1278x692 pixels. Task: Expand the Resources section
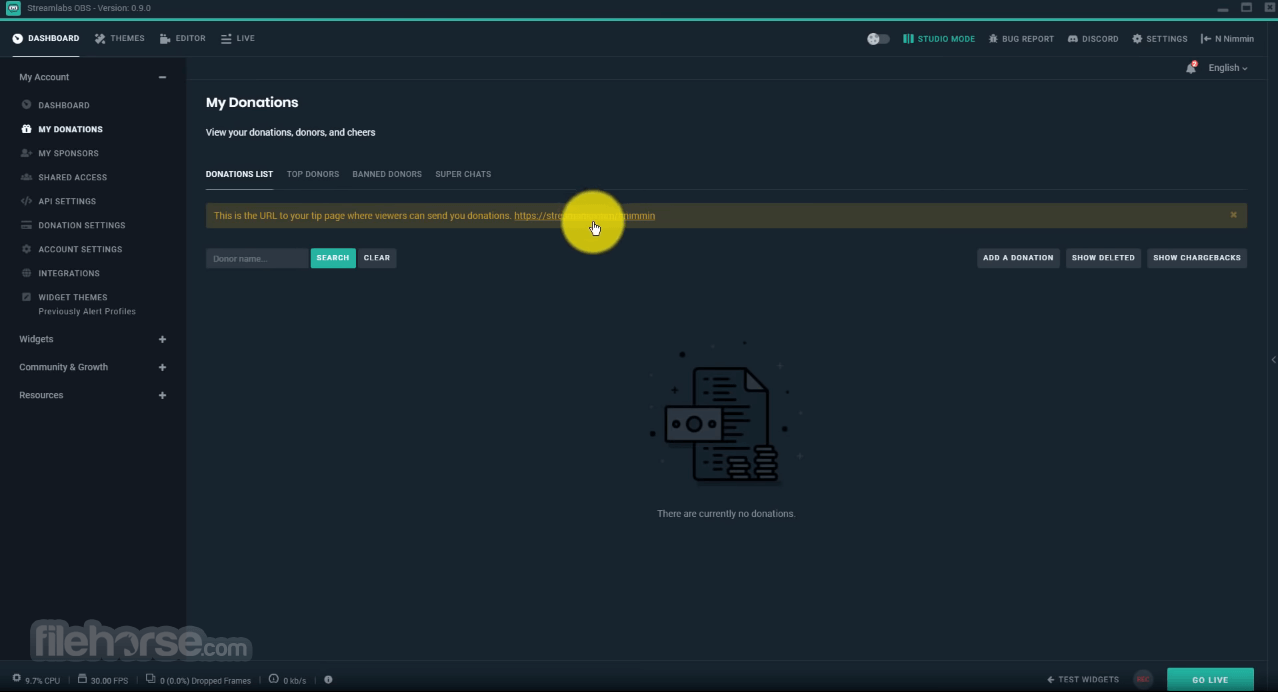pyautogui.click(x=162, y=395)
